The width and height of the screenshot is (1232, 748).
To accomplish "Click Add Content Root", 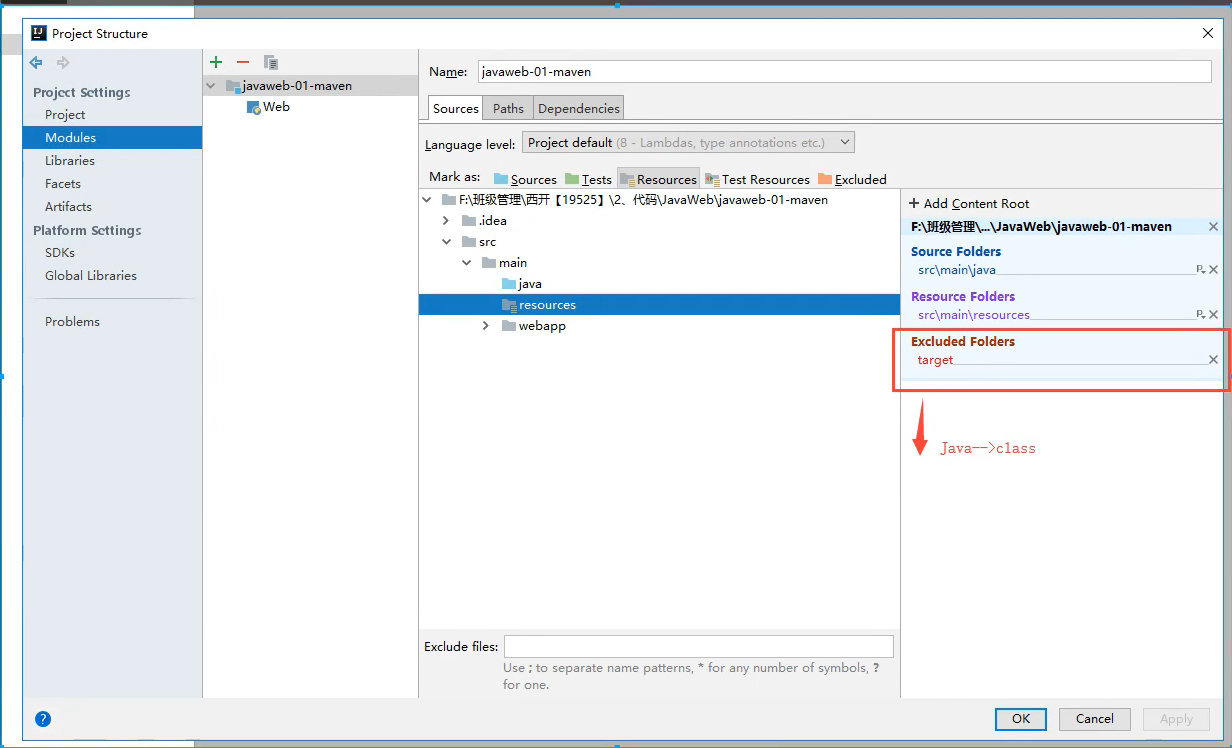I will click(969, 204).
